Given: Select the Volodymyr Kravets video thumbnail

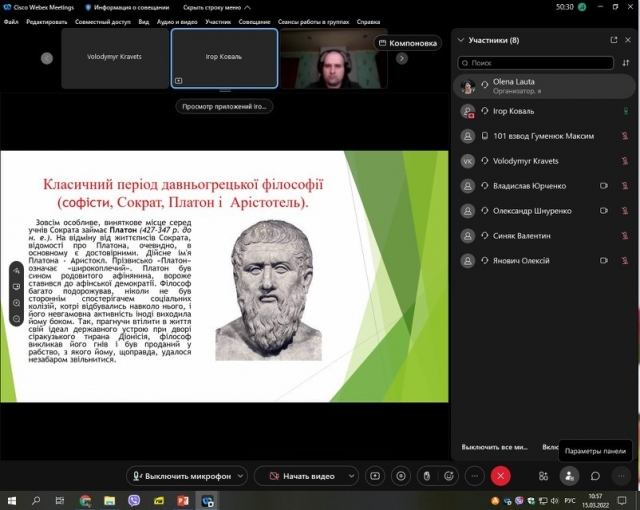Looking at the screenshot, I should pos(114,57).
